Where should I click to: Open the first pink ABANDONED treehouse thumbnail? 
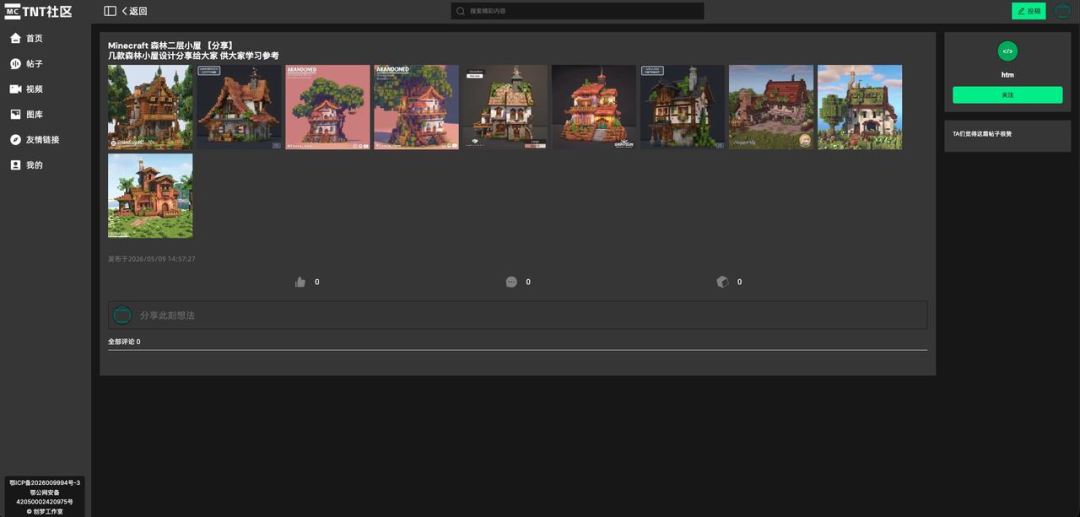point(328,107)
